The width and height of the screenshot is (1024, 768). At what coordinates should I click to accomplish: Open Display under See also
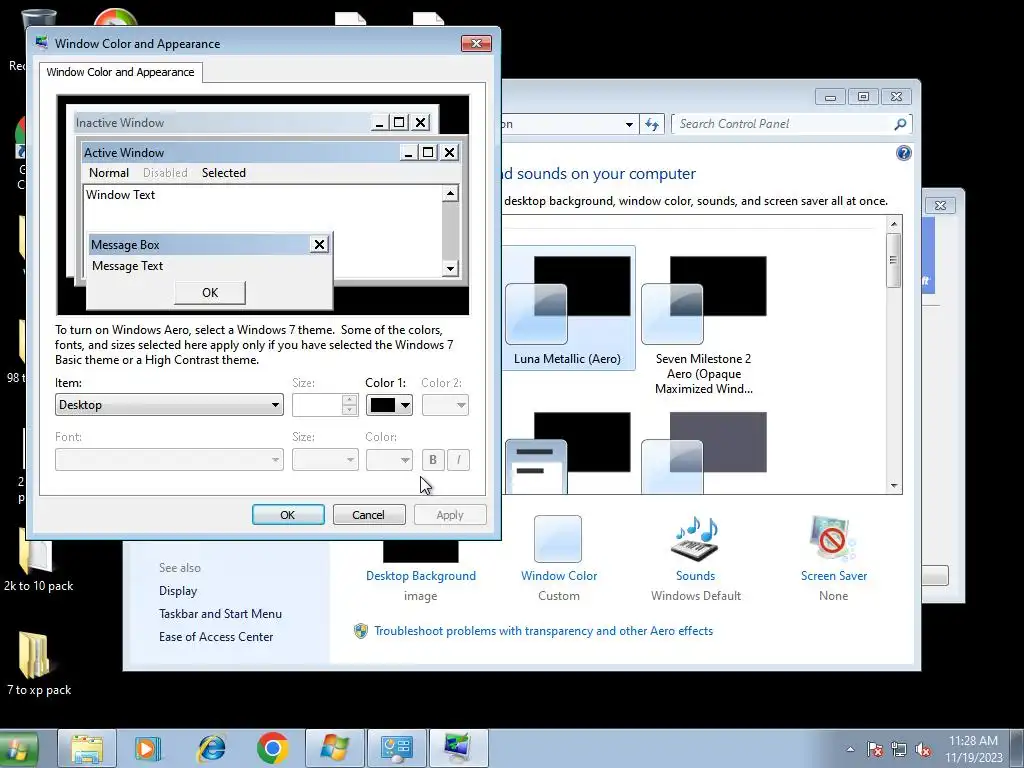(178, 591)
